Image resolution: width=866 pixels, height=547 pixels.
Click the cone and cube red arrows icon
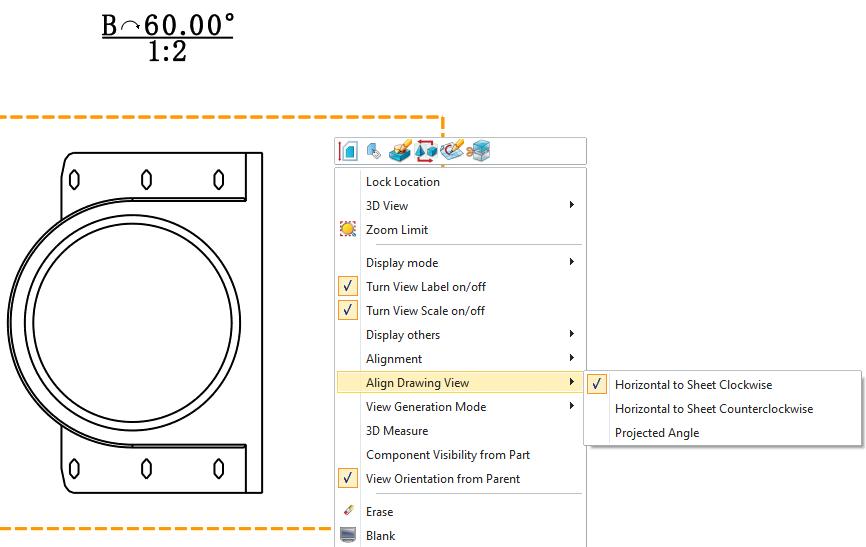coord(426,151)
